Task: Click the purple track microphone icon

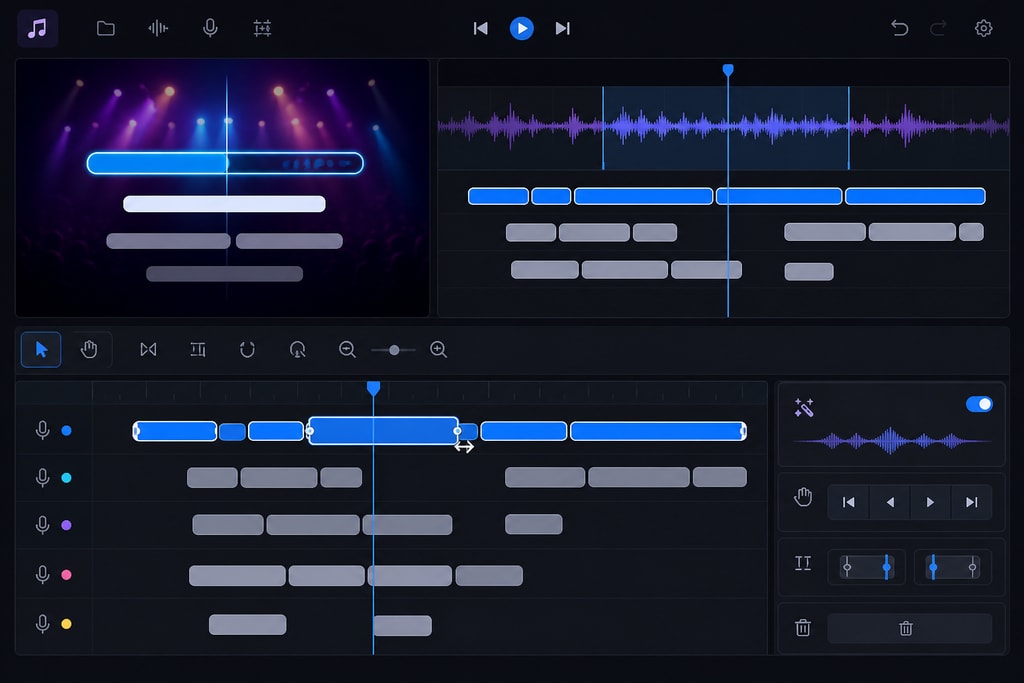Action: [42, 525]
